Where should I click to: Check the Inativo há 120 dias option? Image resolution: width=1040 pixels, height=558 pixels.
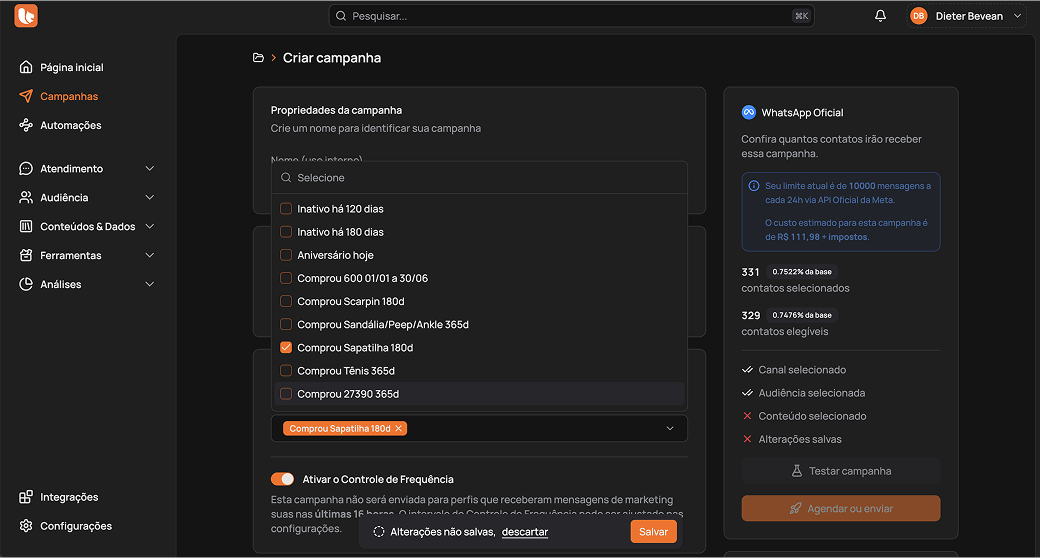pyautogui.click(x=286, y=209)
